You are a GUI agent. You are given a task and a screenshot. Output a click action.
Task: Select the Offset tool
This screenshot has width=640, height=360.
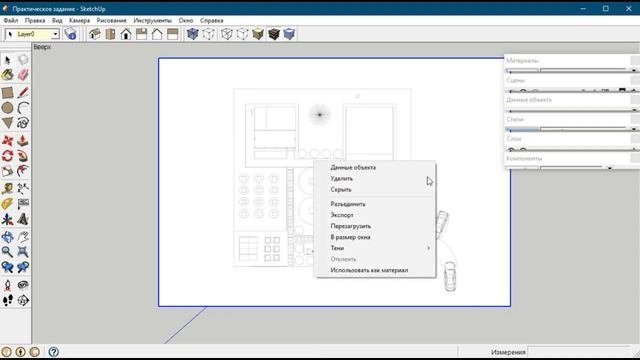[x=23, y=171]
